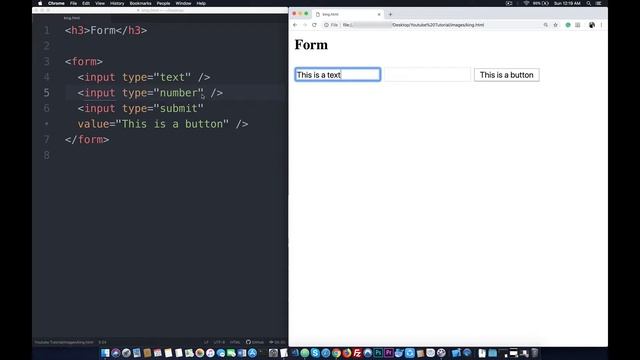This screenshot has height=360, width=640.
Task: Open Photoshop from the Dock
Action: [x=378, y=353]
